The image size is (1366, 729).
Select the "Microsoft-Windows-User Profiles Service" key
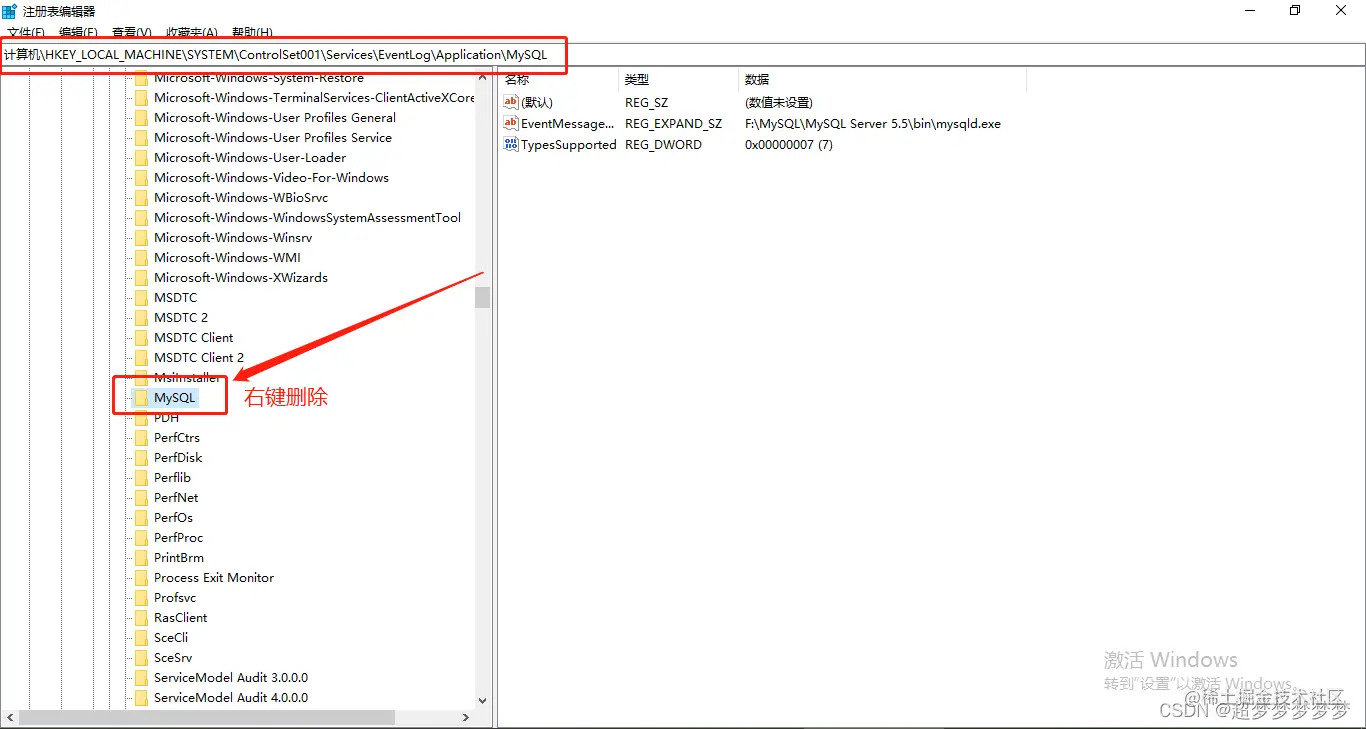(x=273, y=138)
